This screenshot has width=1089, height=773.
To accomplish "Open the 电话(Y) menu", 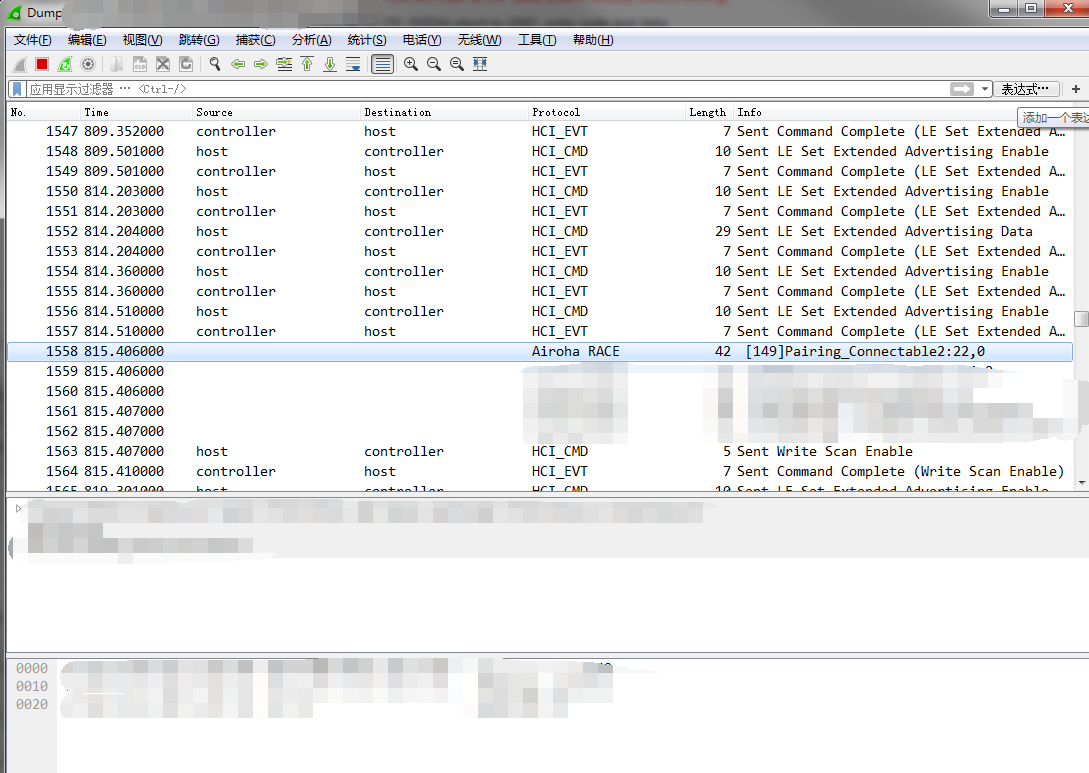I will 422,40.
